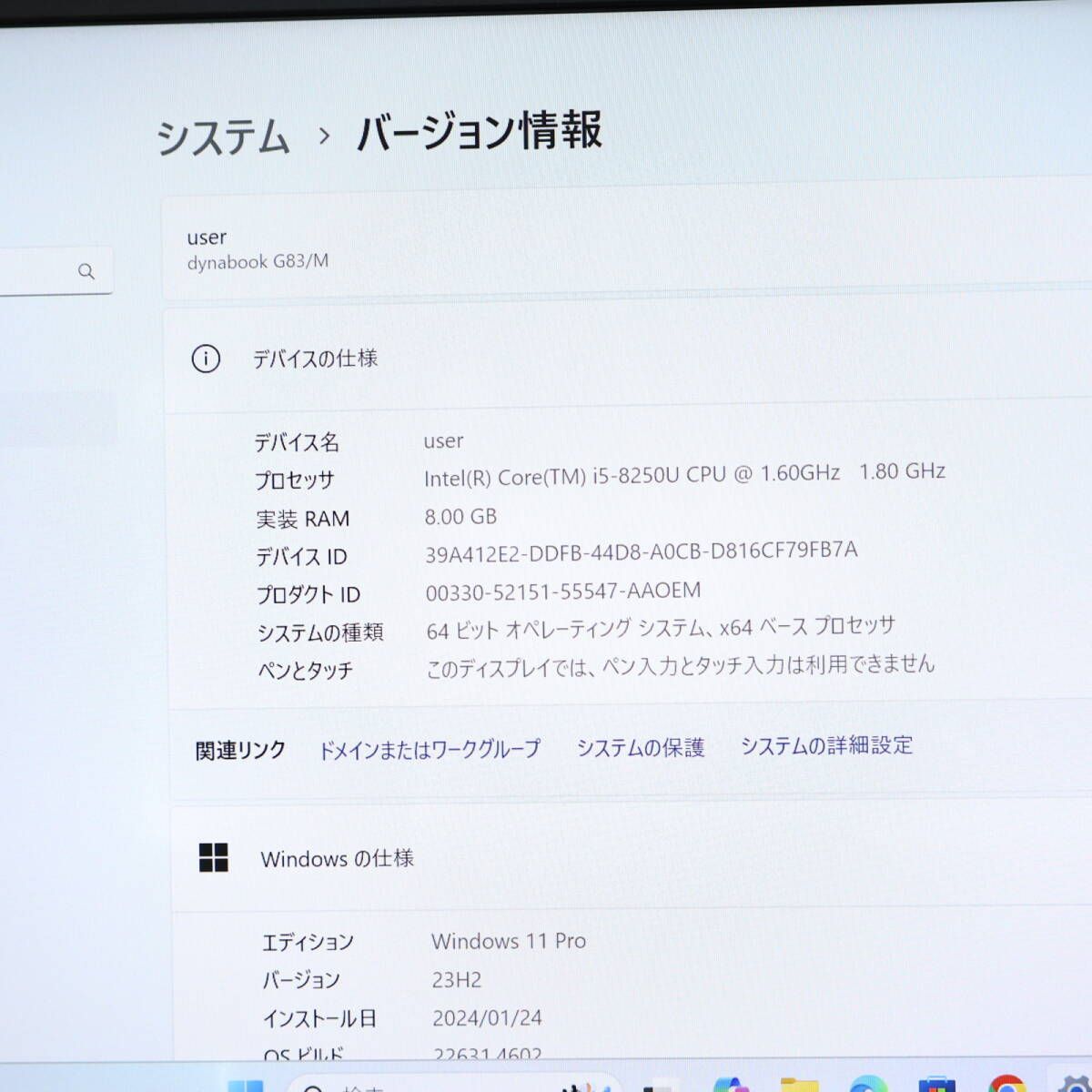Click the バージョン label in Windows specs
The width and height of the screenshot is (1092, 1092).
click(301, 980)
